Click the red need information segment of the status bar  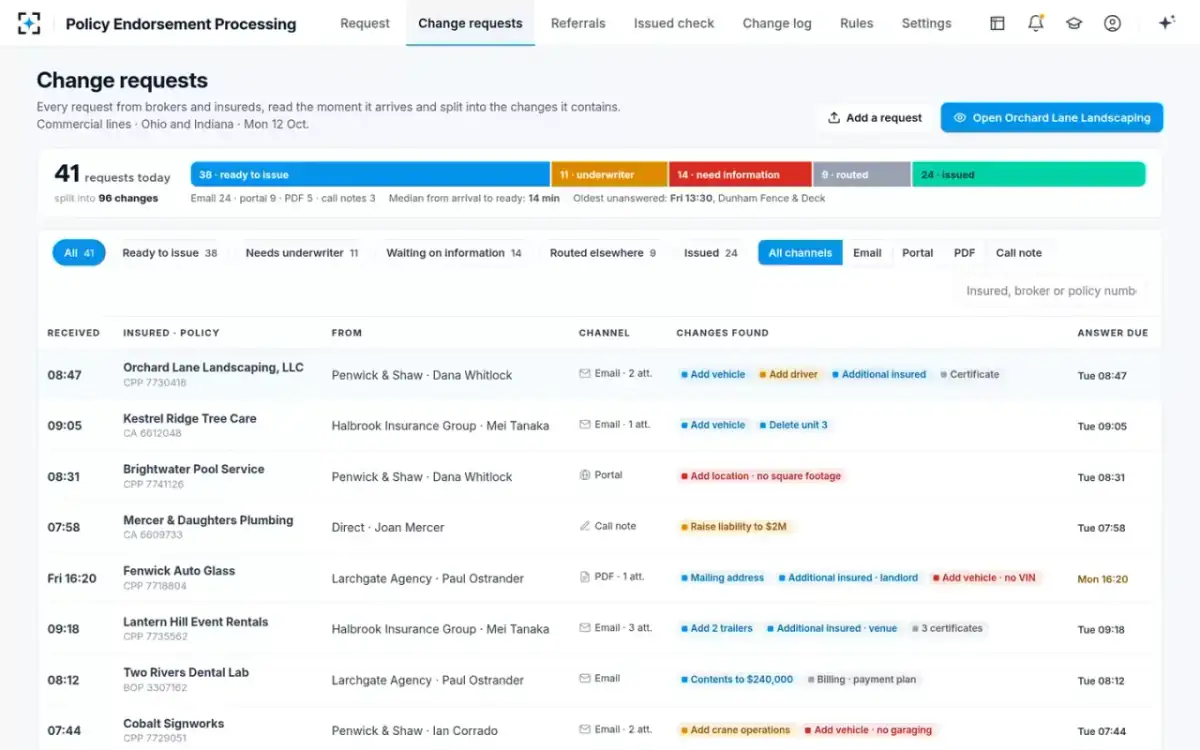[x=740, y=174]
